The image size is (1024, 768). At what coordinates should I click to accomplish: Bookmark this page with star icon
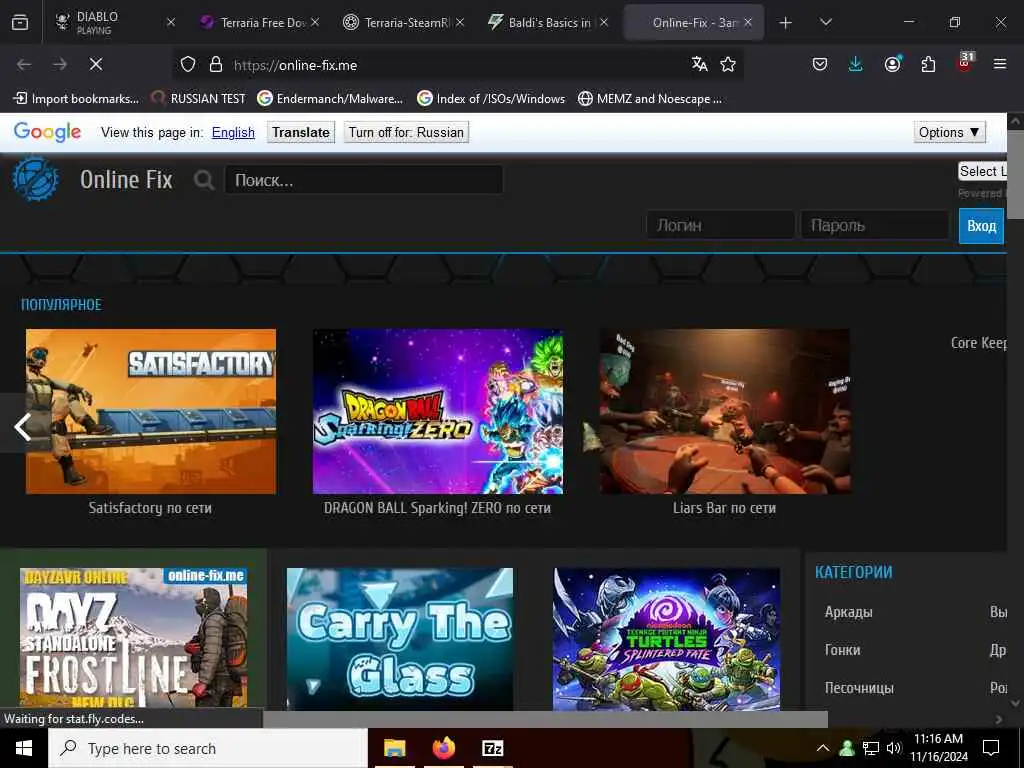(728, 64)
